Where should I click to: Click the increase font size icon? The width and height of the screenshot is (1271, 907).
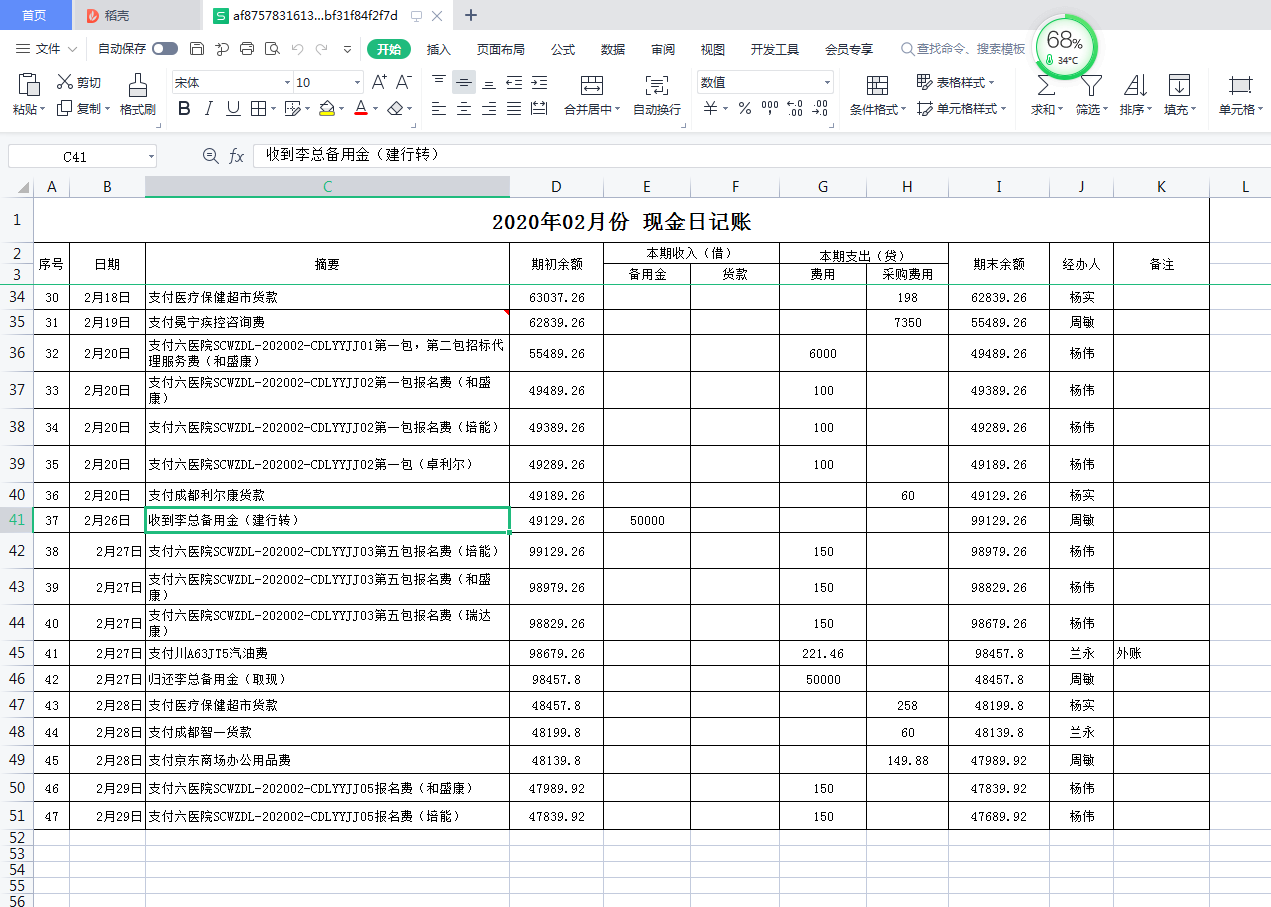point(379,83)
